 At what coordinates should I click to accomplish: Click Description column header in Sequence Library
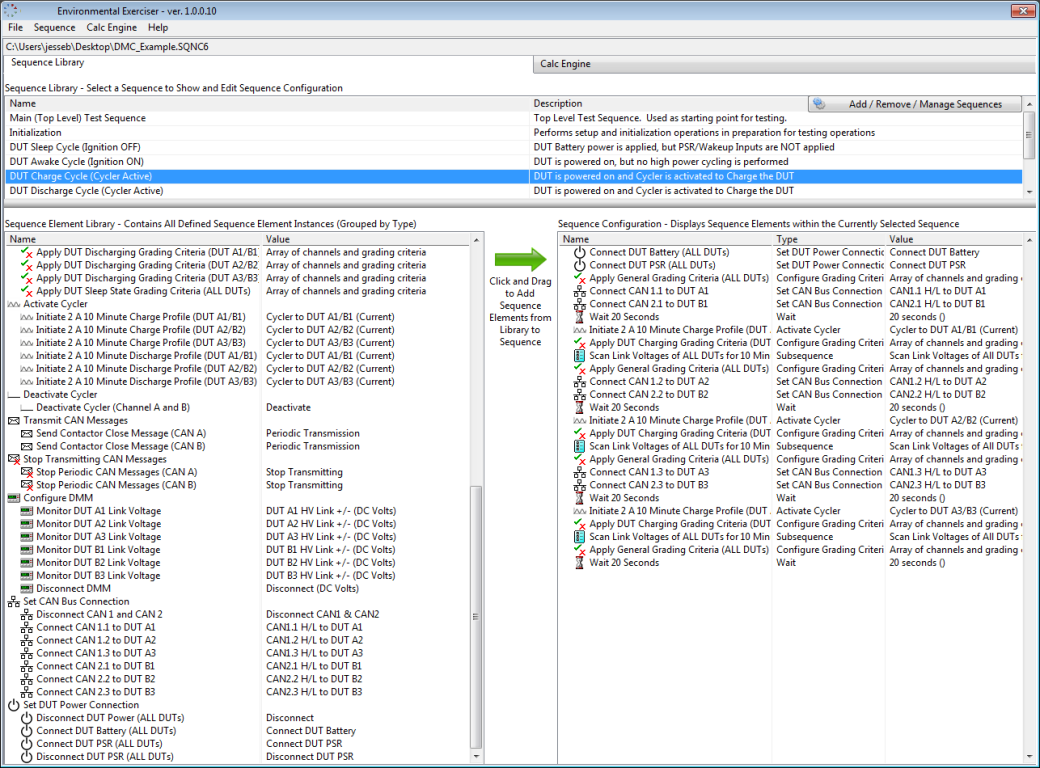click(x=669, y=103)
